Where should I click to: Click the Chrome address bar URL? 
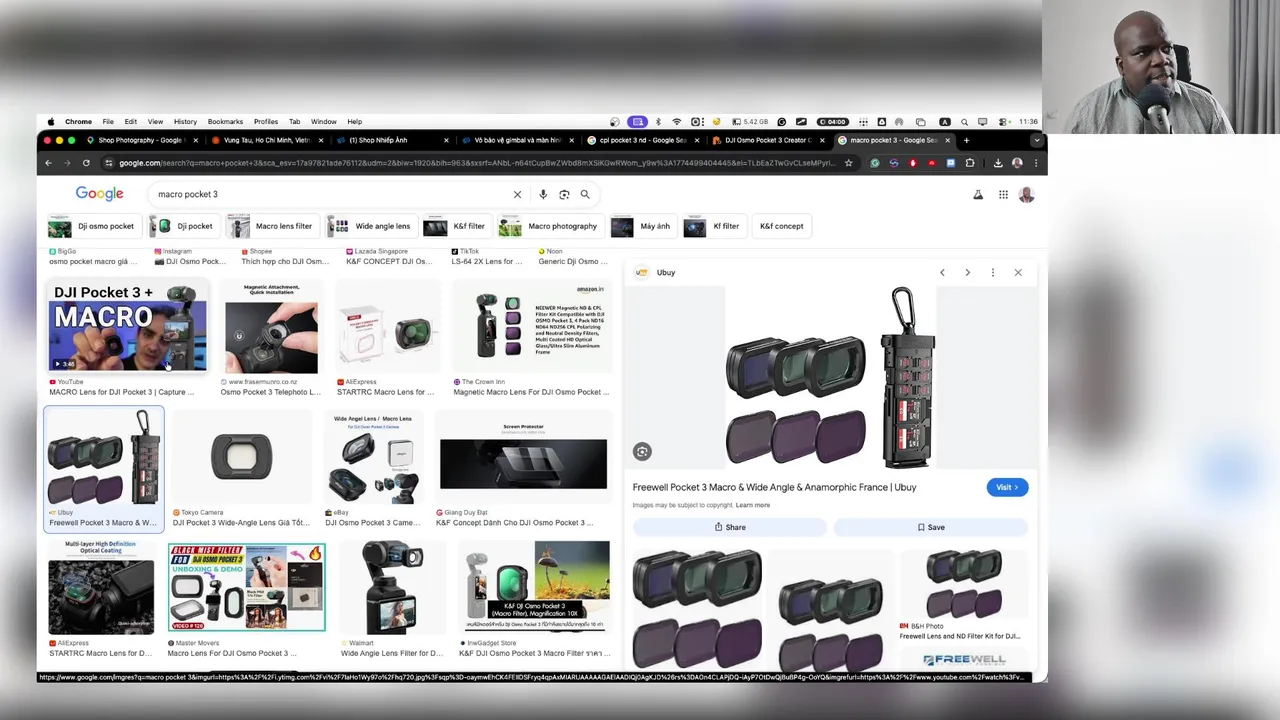tap(476, 163)
